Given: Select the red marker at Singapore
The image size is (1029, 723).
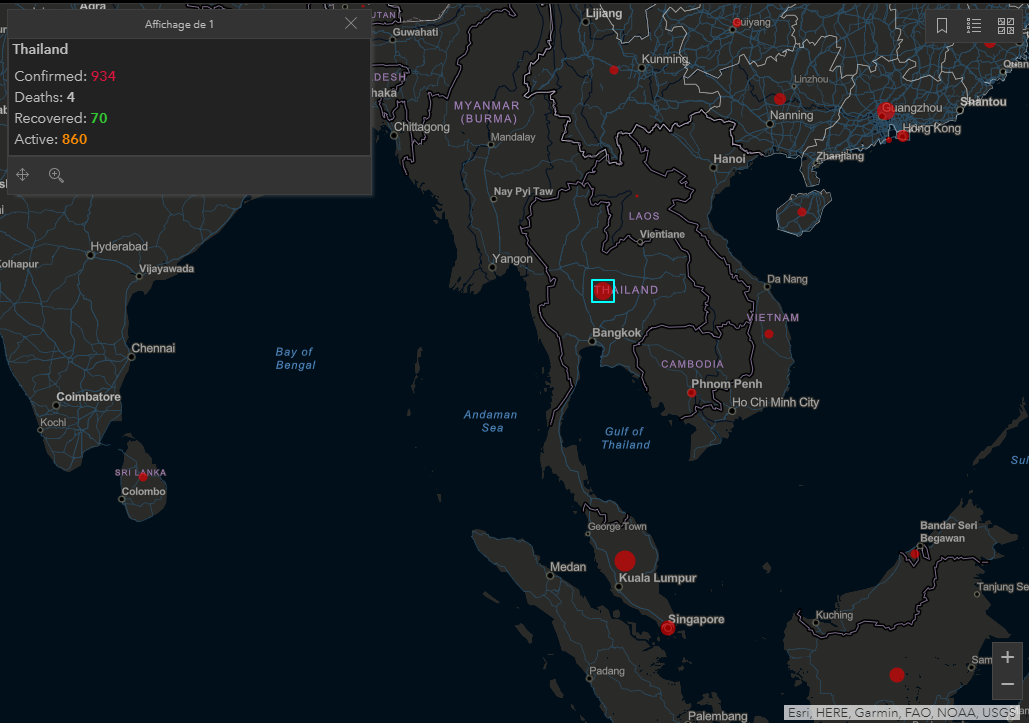Looking at the screenshot, I should click(668, 628).
